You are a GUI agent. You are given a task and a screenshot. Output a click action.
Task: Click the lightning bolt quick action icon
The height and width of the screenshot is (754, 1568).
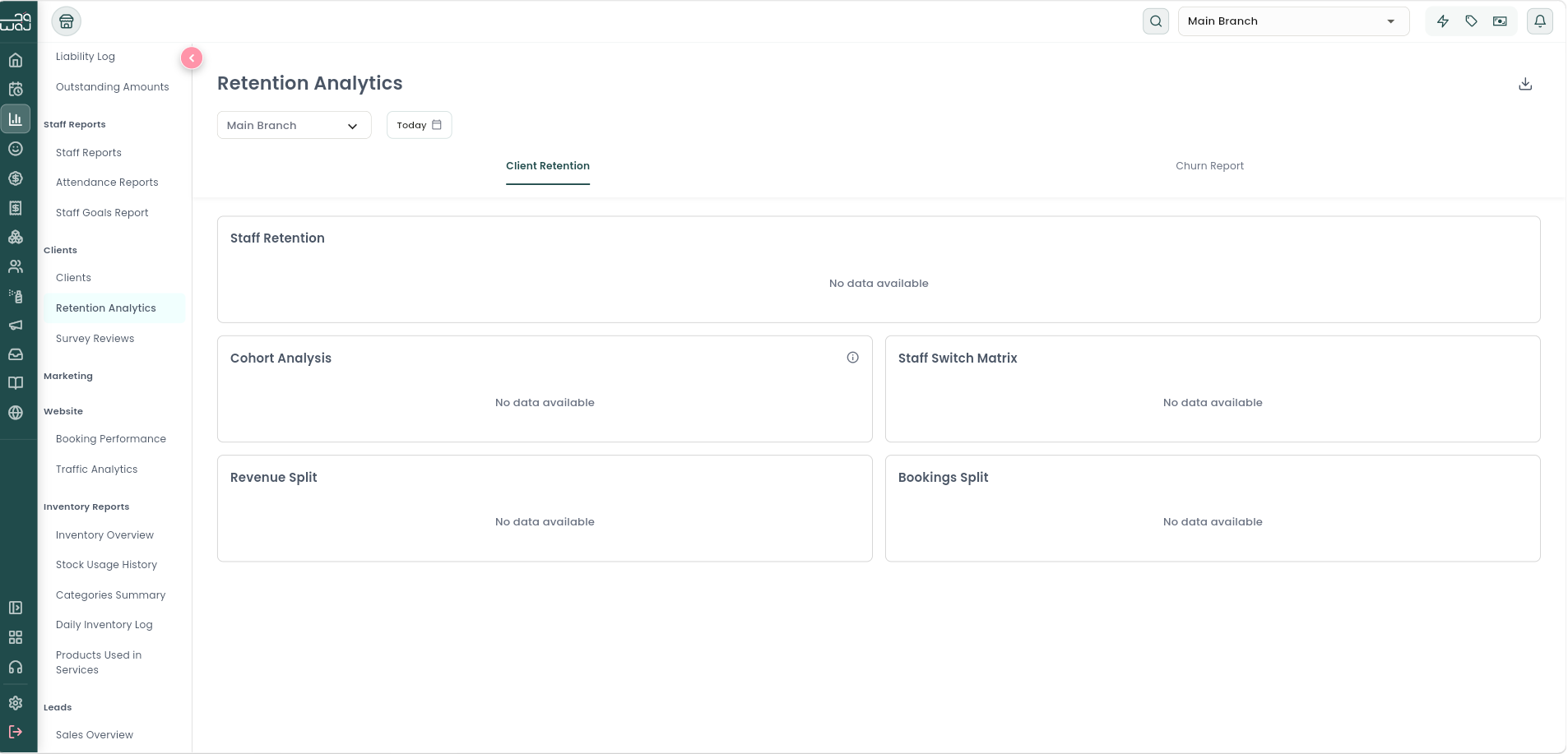(x=1443, y=21)
